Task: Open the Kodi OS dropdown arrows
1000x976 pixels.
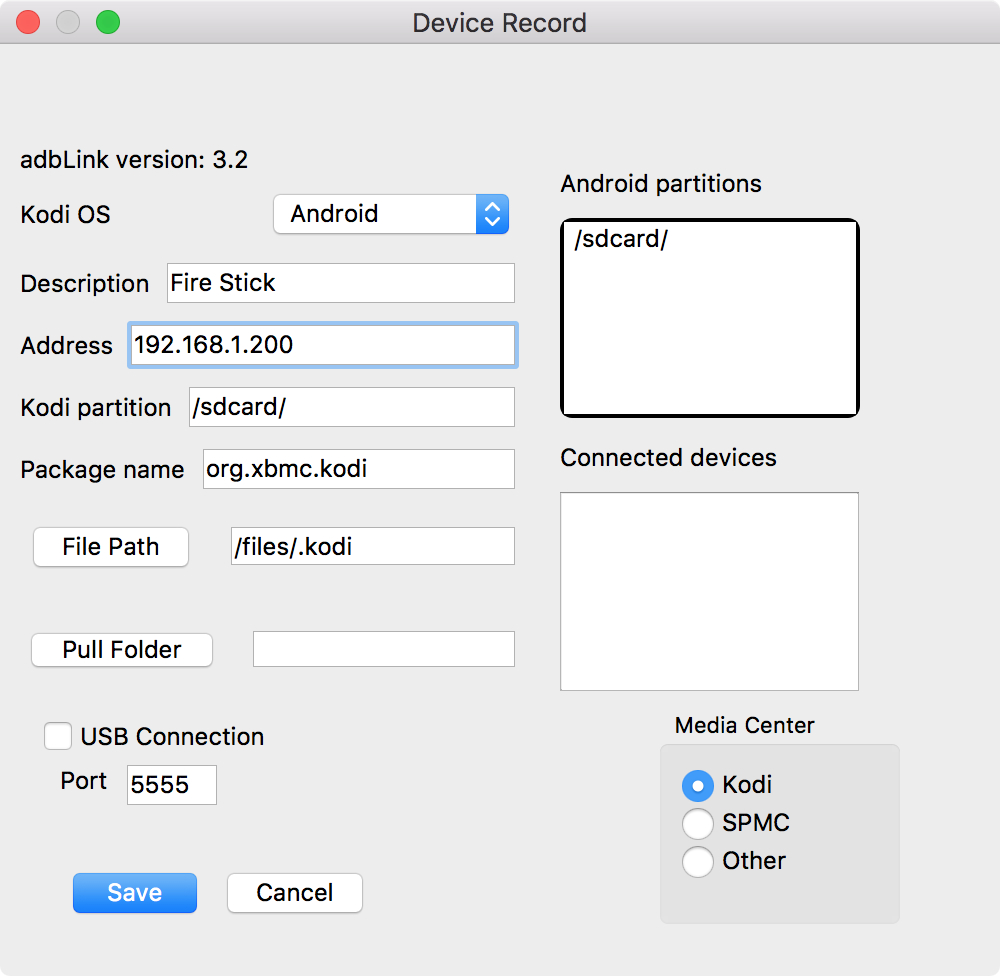Action: (x=492, y=214)
